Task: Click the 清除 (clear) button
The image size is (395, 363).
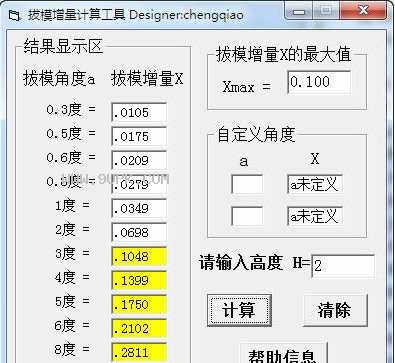Action: click(x=335, y=310)
